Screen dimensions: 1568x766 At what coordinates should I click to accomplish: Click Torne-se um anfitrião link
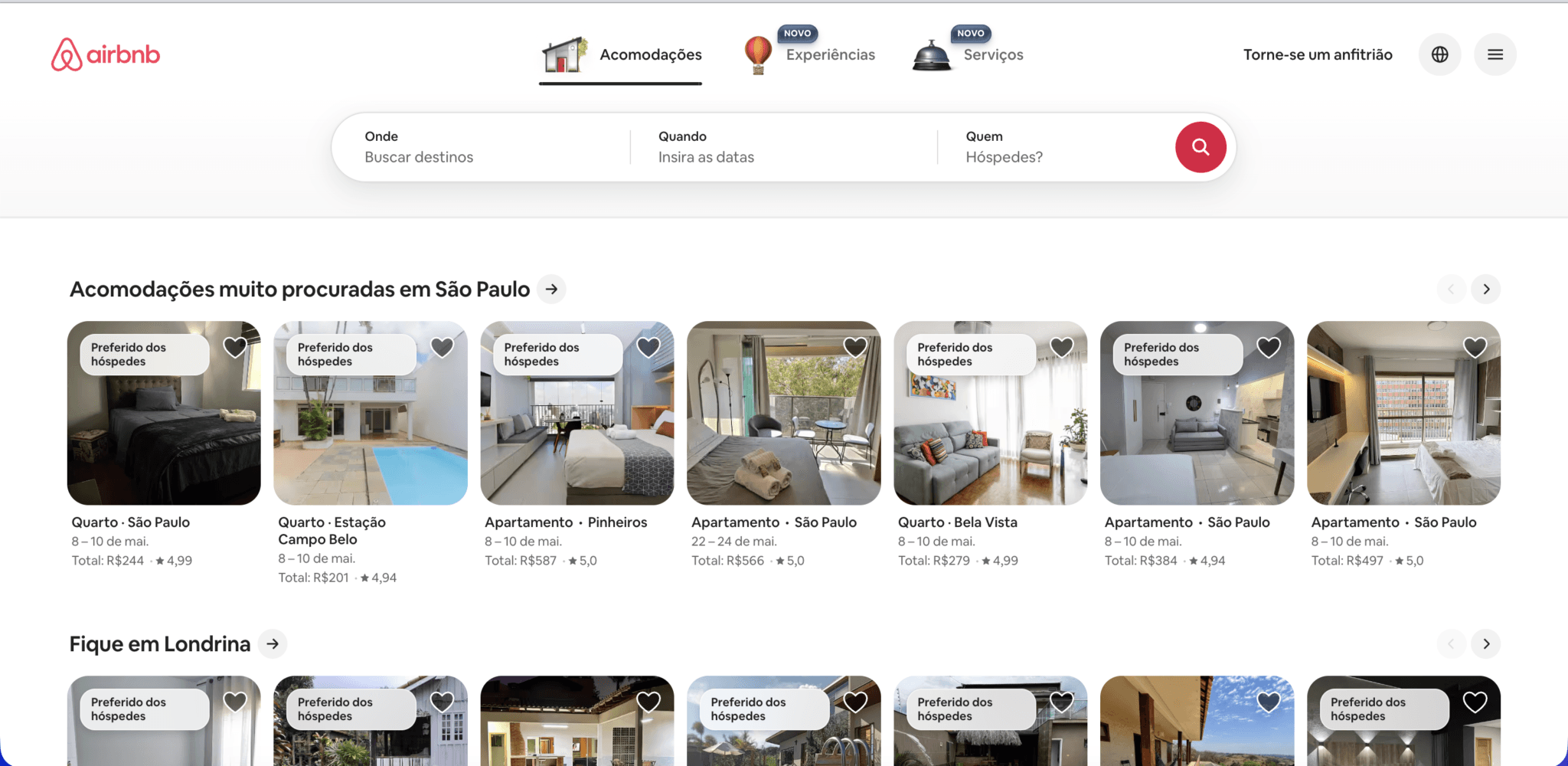[1318, 54]
